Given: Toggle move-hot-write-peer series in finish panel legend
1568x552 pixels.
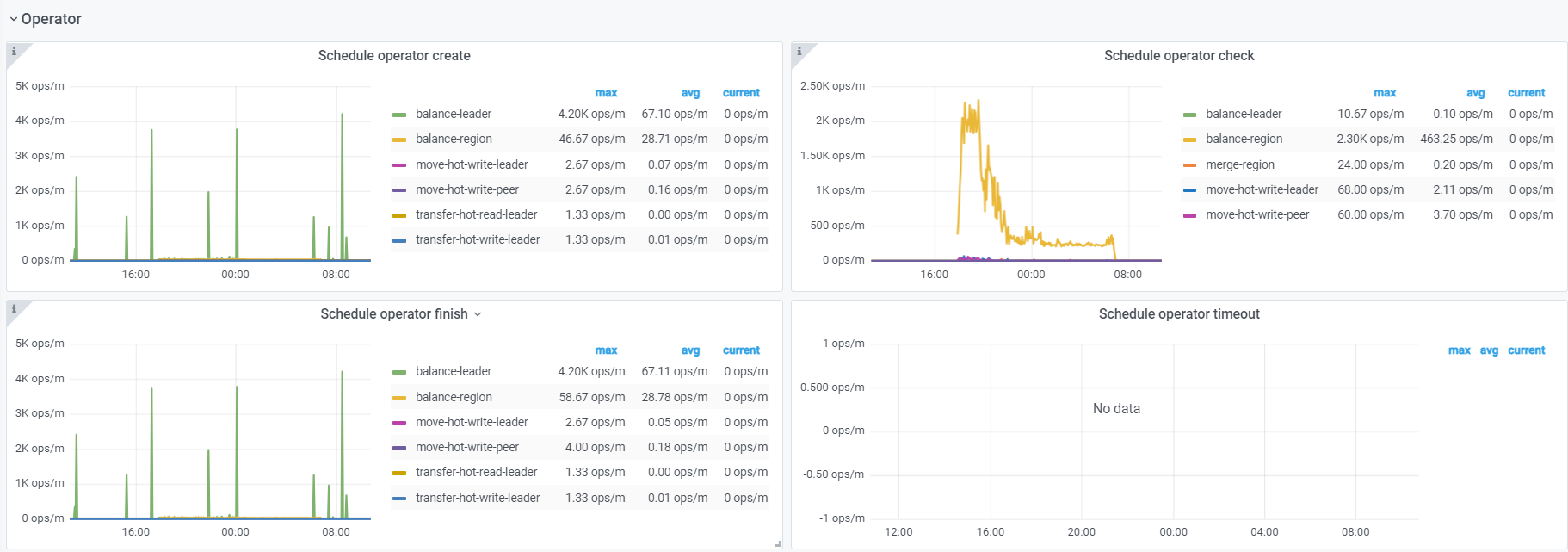Looking at the screenshot, I should tap(467, 447).
